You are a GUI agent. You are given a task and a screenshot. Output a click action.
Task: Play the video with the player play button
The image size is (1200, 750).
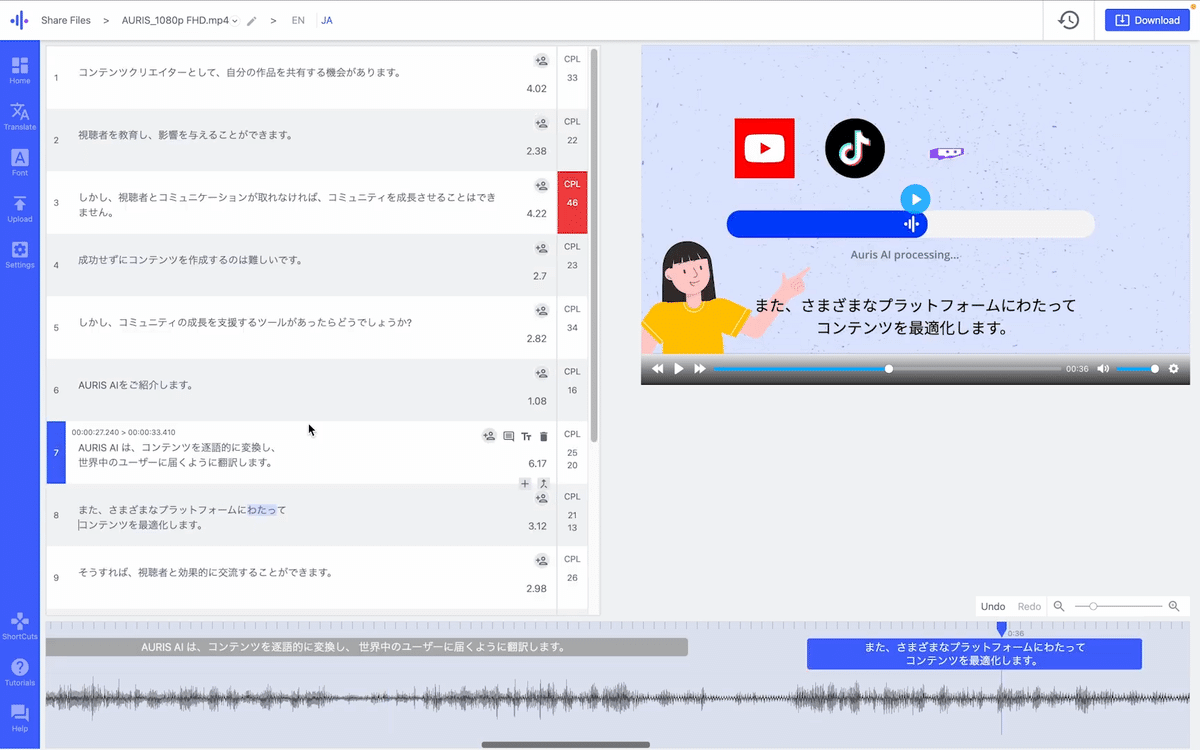(678, 369)
